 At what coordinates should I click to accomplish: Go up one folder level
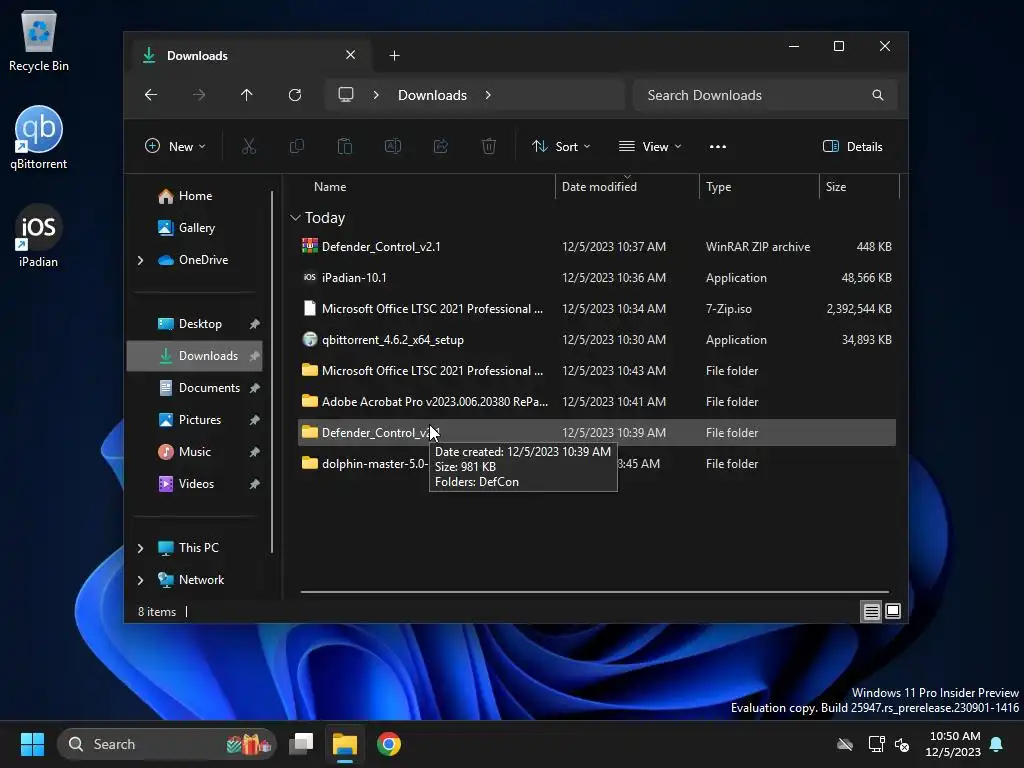point(246,95)
